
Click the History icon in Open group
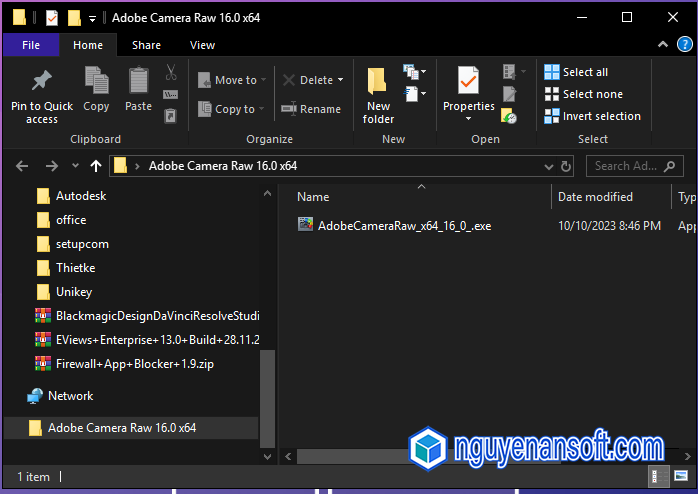[509, 116]
